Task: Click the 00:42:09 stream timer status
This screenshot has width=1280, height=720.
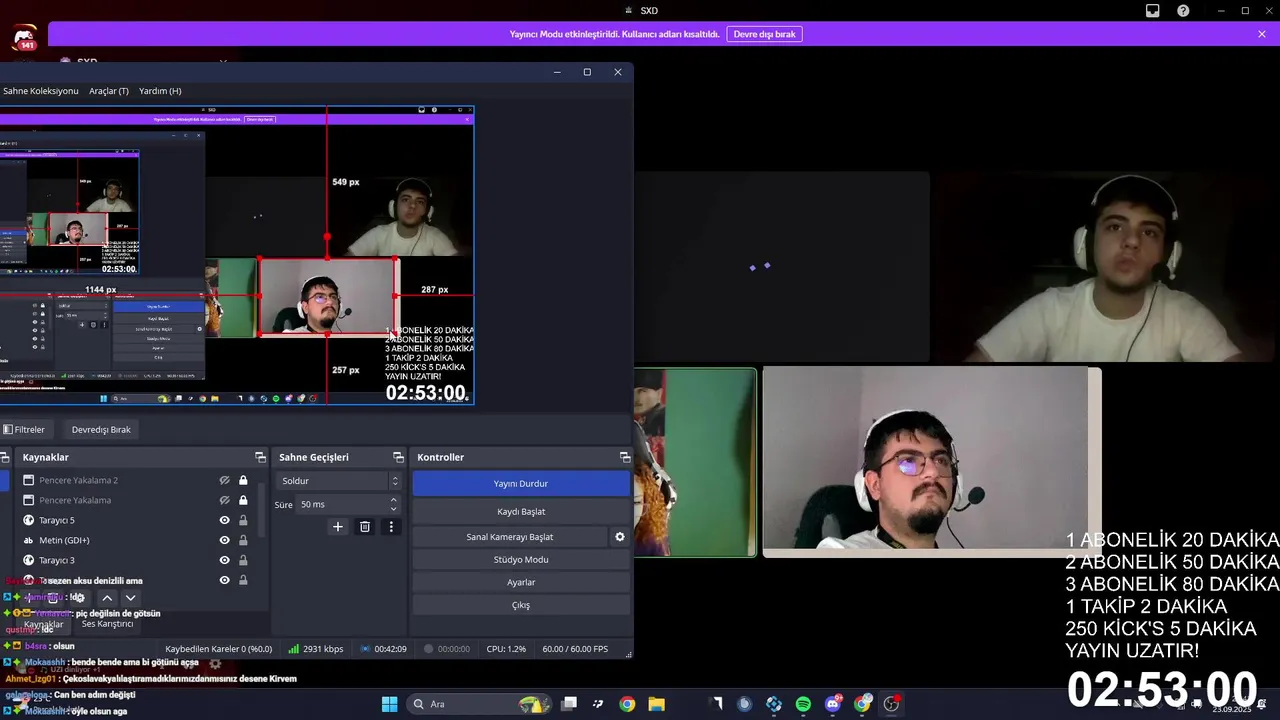Action: pyautogui.click(x=383, y=649)
